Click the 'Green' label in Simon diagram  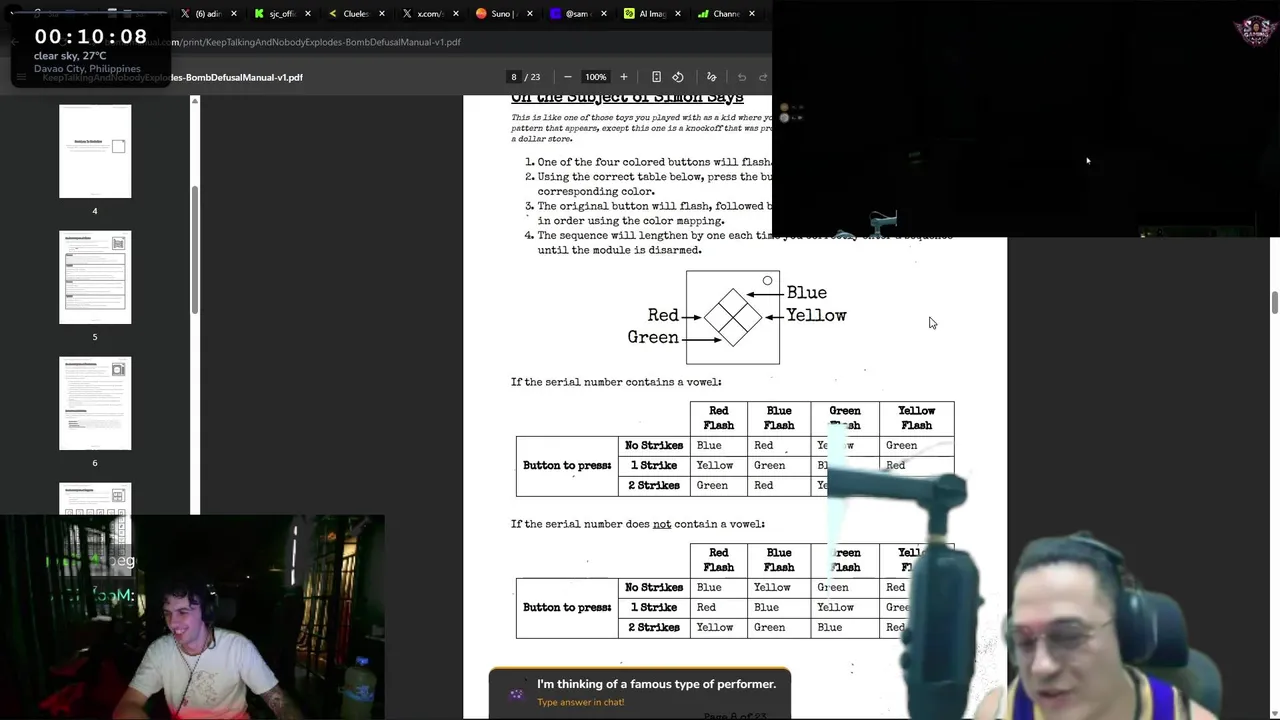653,338
